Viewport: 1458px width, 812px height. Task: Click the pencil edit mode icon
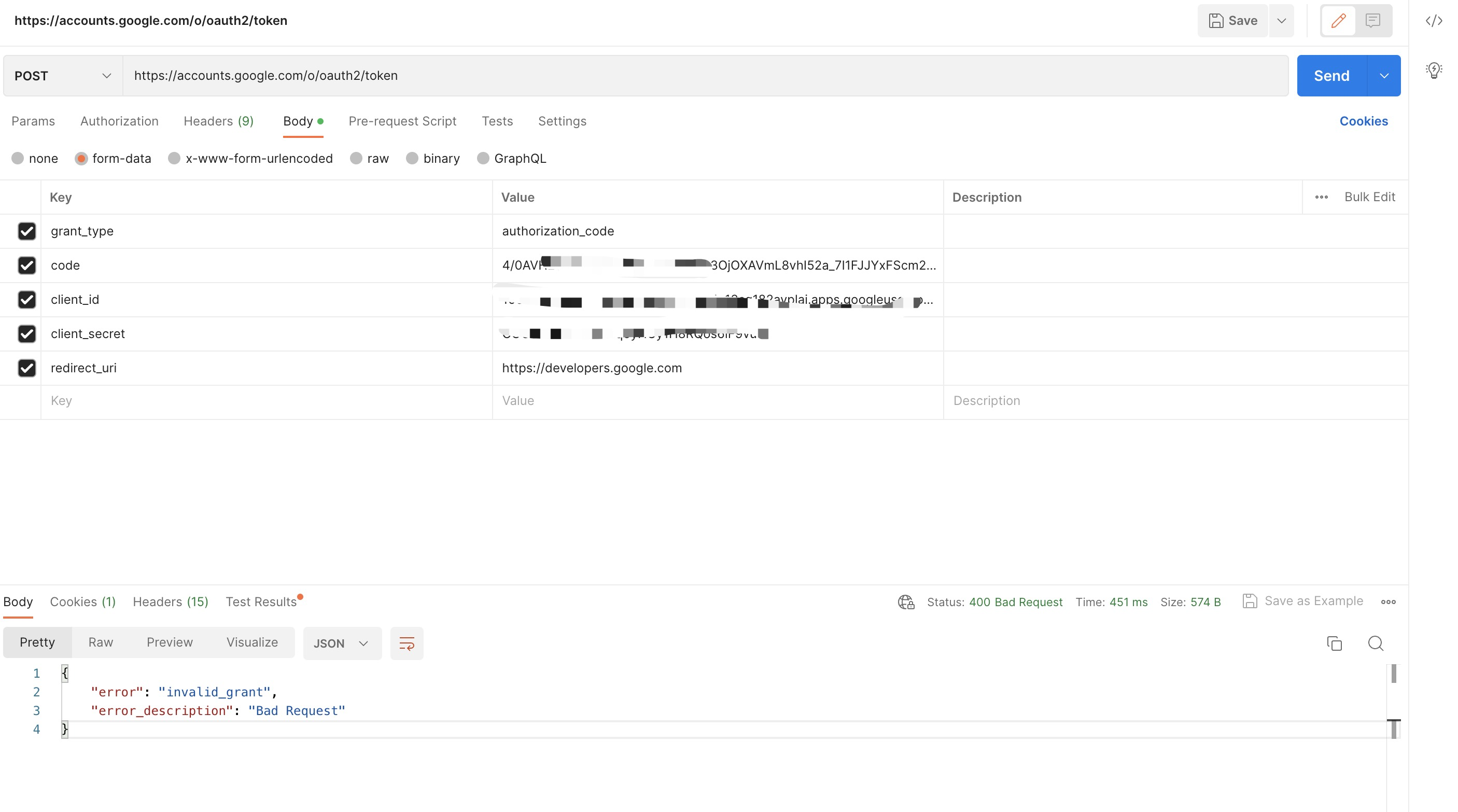pyautogui.click(x=1338, y=21)
